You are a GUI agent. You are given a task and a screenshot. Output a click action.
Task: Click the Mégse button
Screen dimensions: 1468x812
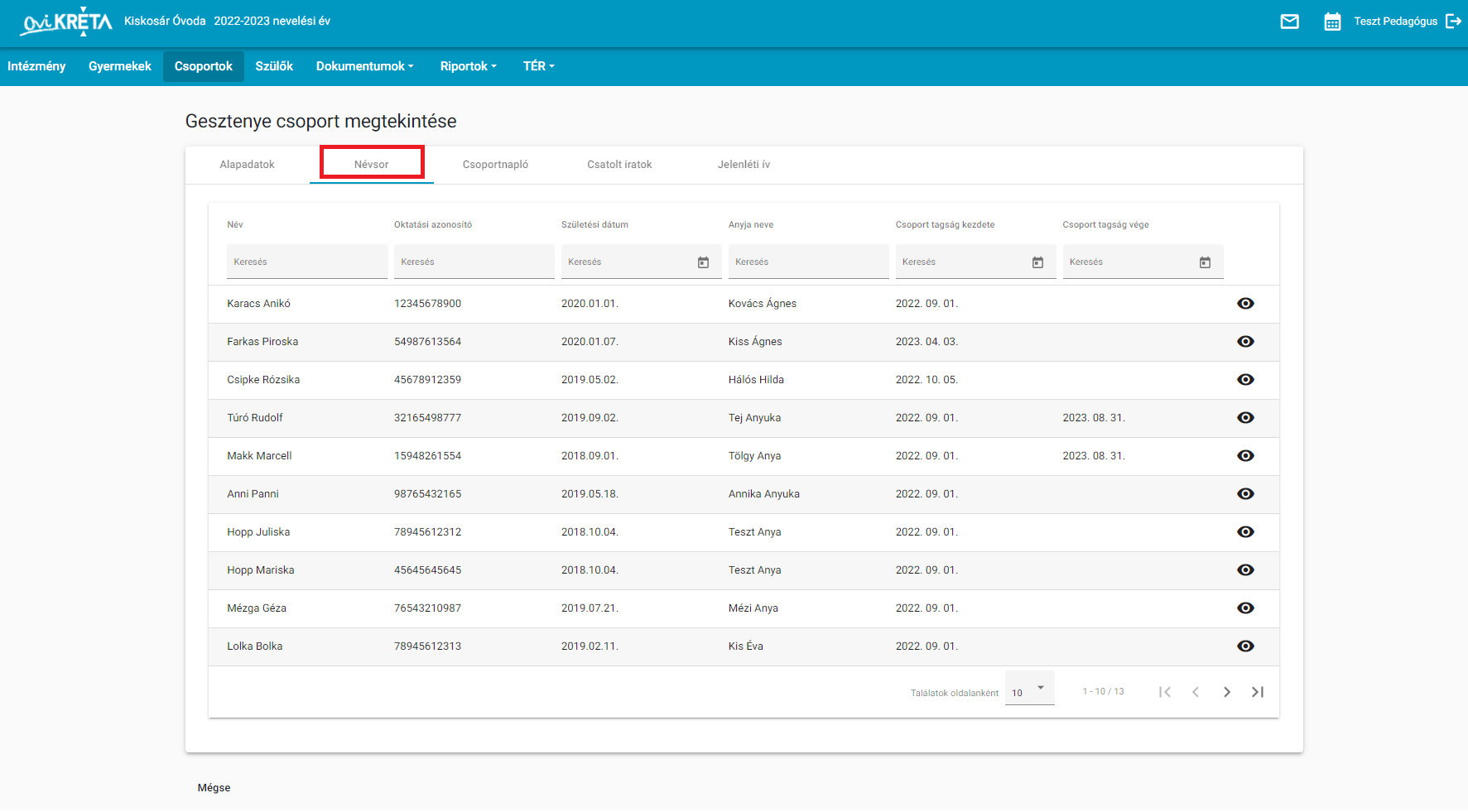(214, 788)
